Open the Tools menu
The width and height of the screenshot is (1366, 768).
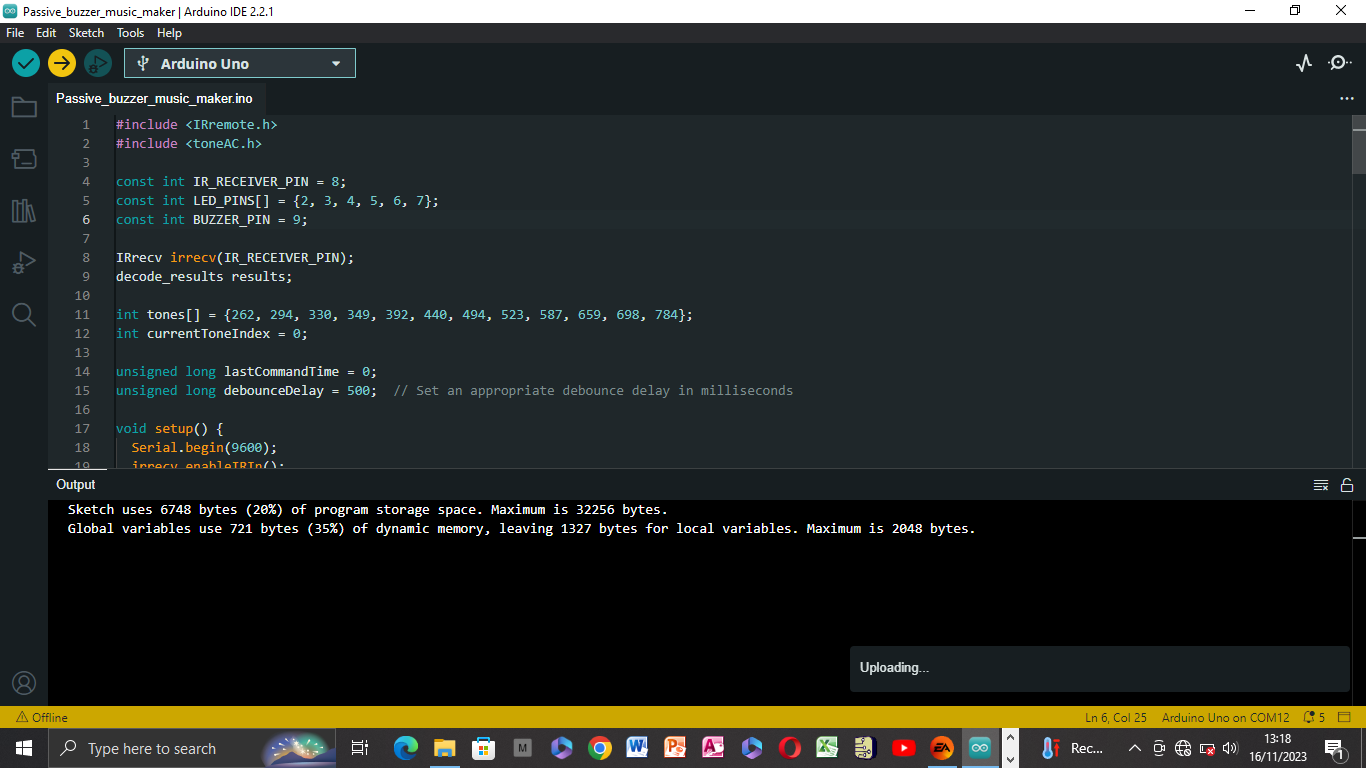[x=130, y=32]
